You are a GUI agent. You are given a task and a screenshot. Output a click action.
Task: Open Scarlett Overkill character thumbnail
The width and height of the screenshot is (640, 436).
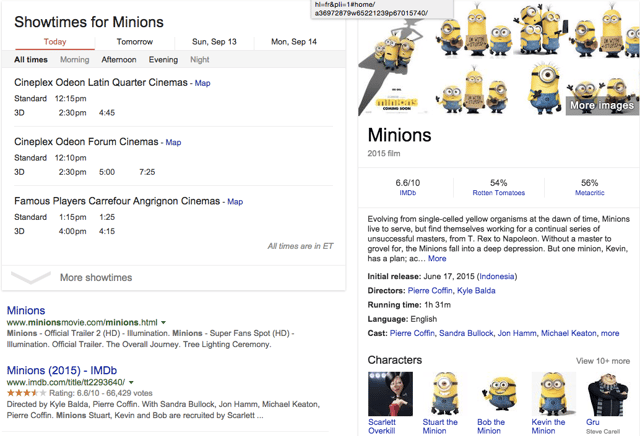tap(390, 393)
